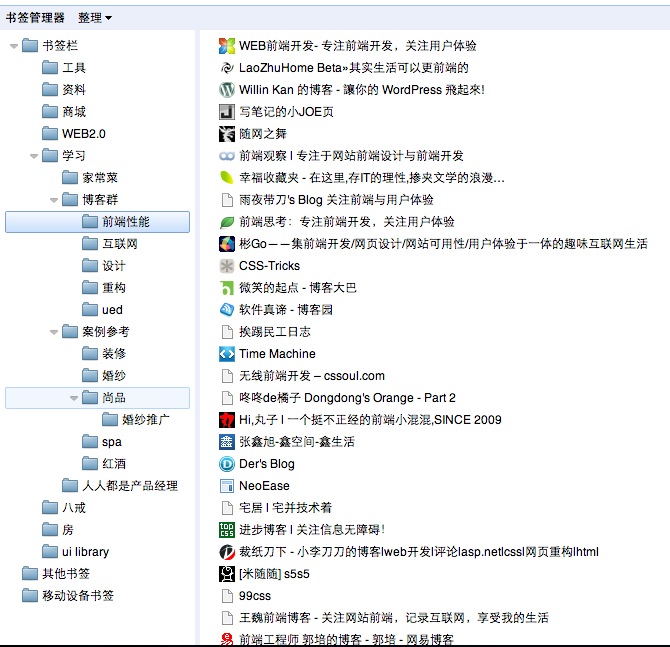The height and width of the screenshot is (647, 670).
Task: Open the CSS-Tricks bookmark title
Action: pyautogui.click(x=270, y=266)
